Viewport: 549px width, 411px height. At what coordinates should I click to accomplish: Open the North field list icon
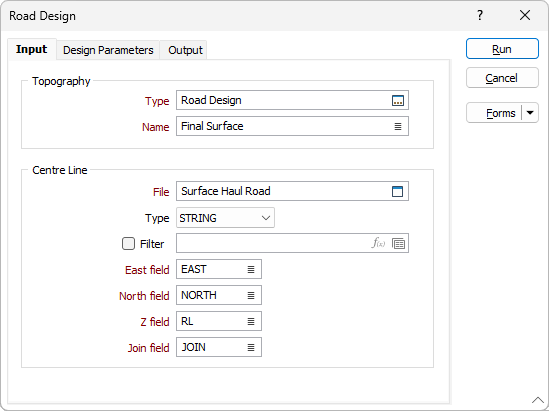[251, 295]
